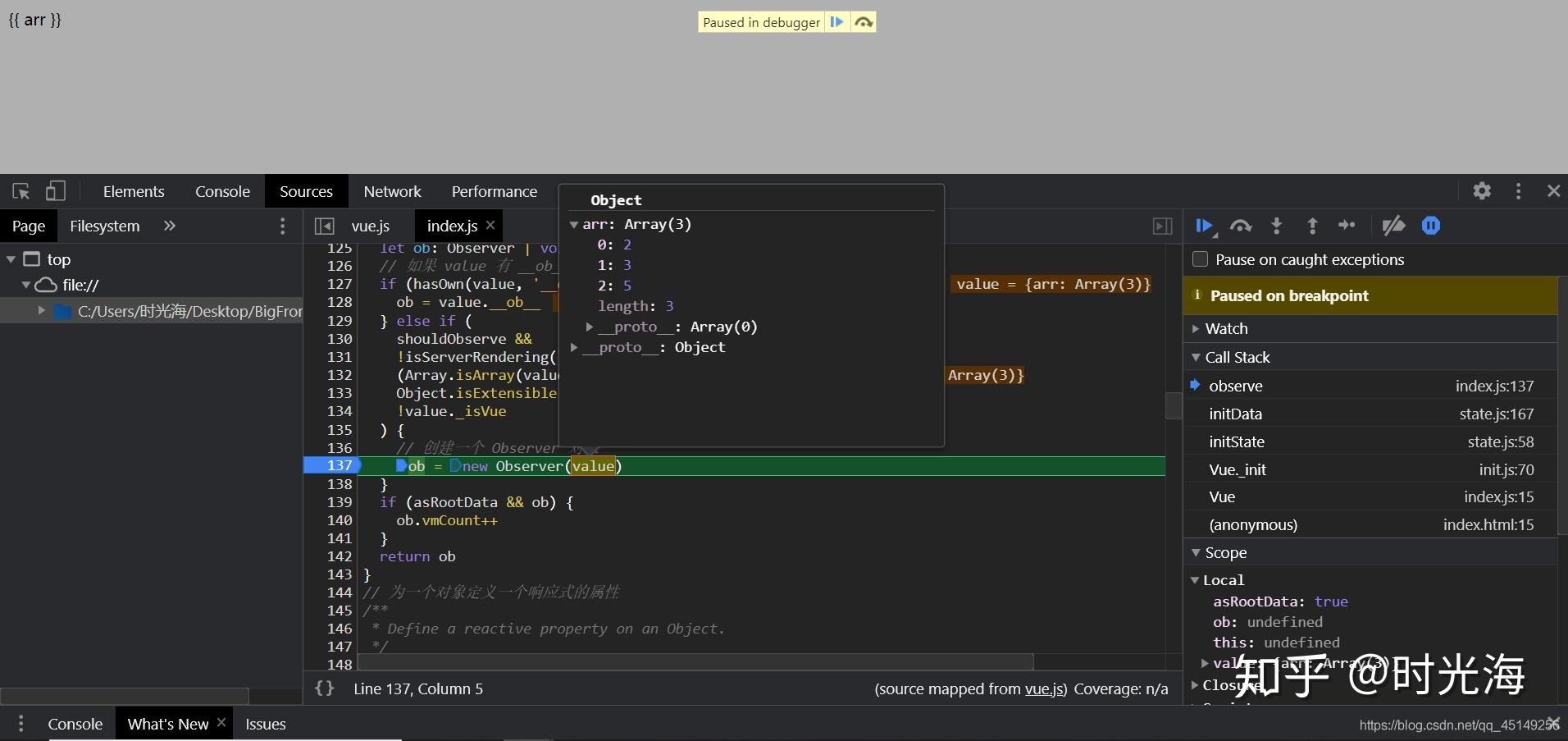1568x741 pixels.
Task: Enable Pause on caught exceptions
Action: tap(1200, 258)
